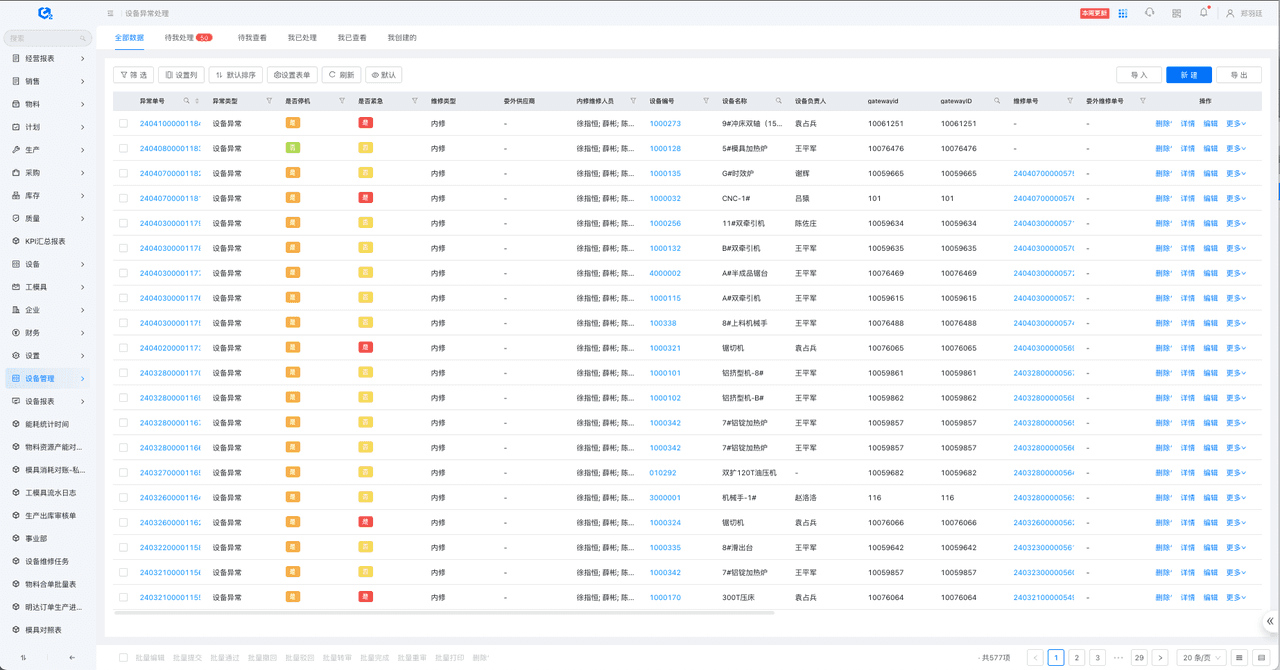Tick checkbox for the CNC-1# row
Viewport: 1280px width, 670px height.
[123, 199]
